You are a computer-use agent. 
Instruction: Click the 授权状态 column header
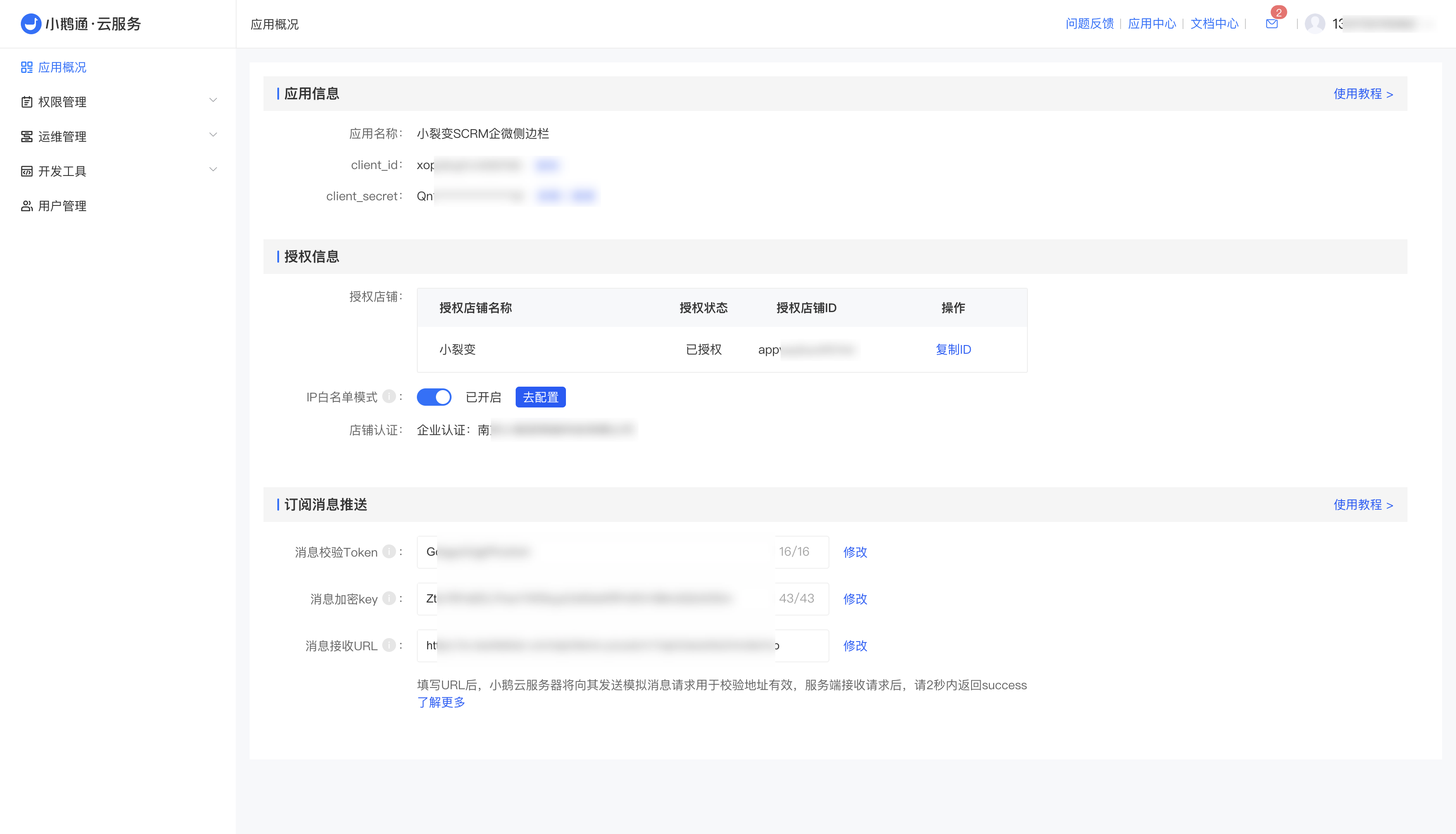tap(704, 308)
